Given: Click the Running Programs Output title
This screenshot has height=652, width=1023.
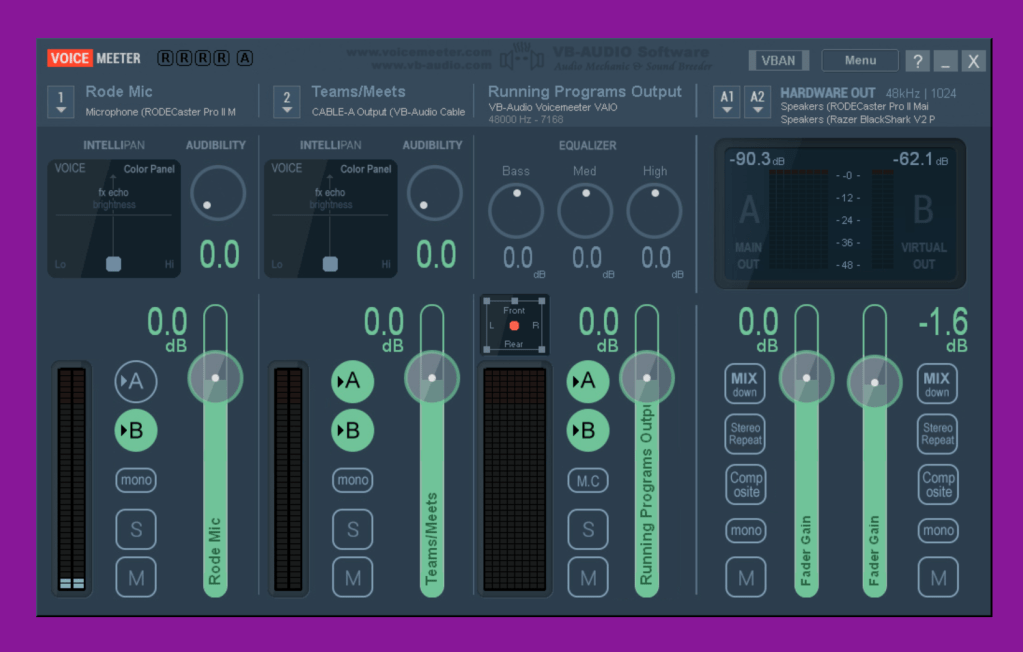Looking at the screenshot, I should [585, 92].
